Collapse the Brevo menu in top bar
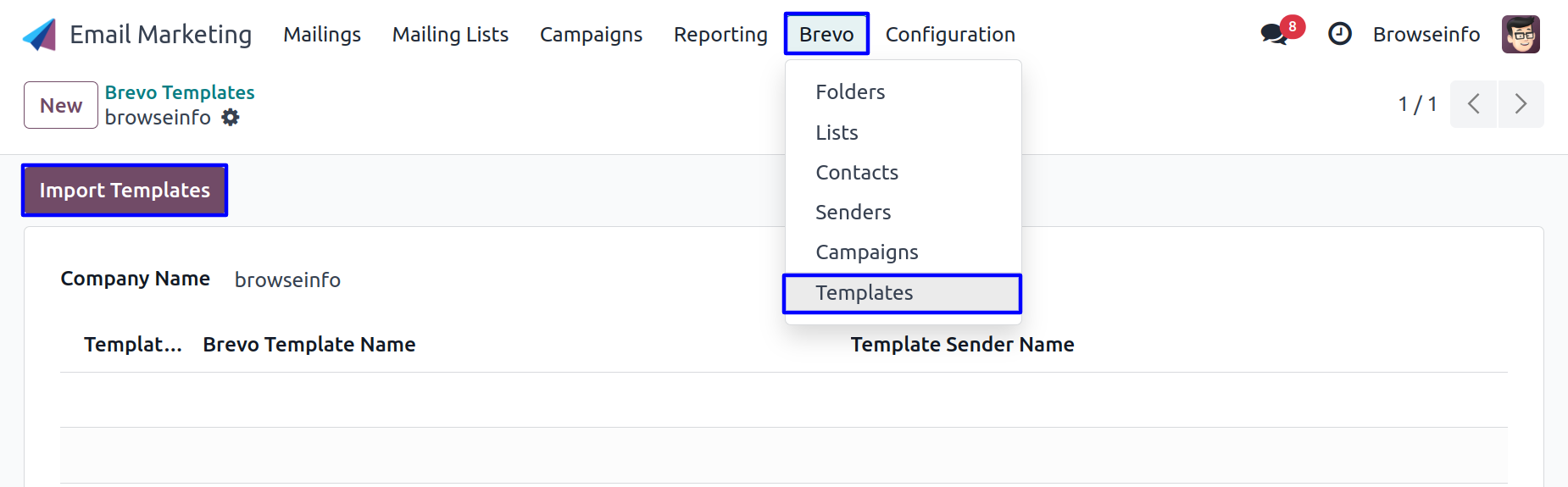1568x487 pixels. 826,34
